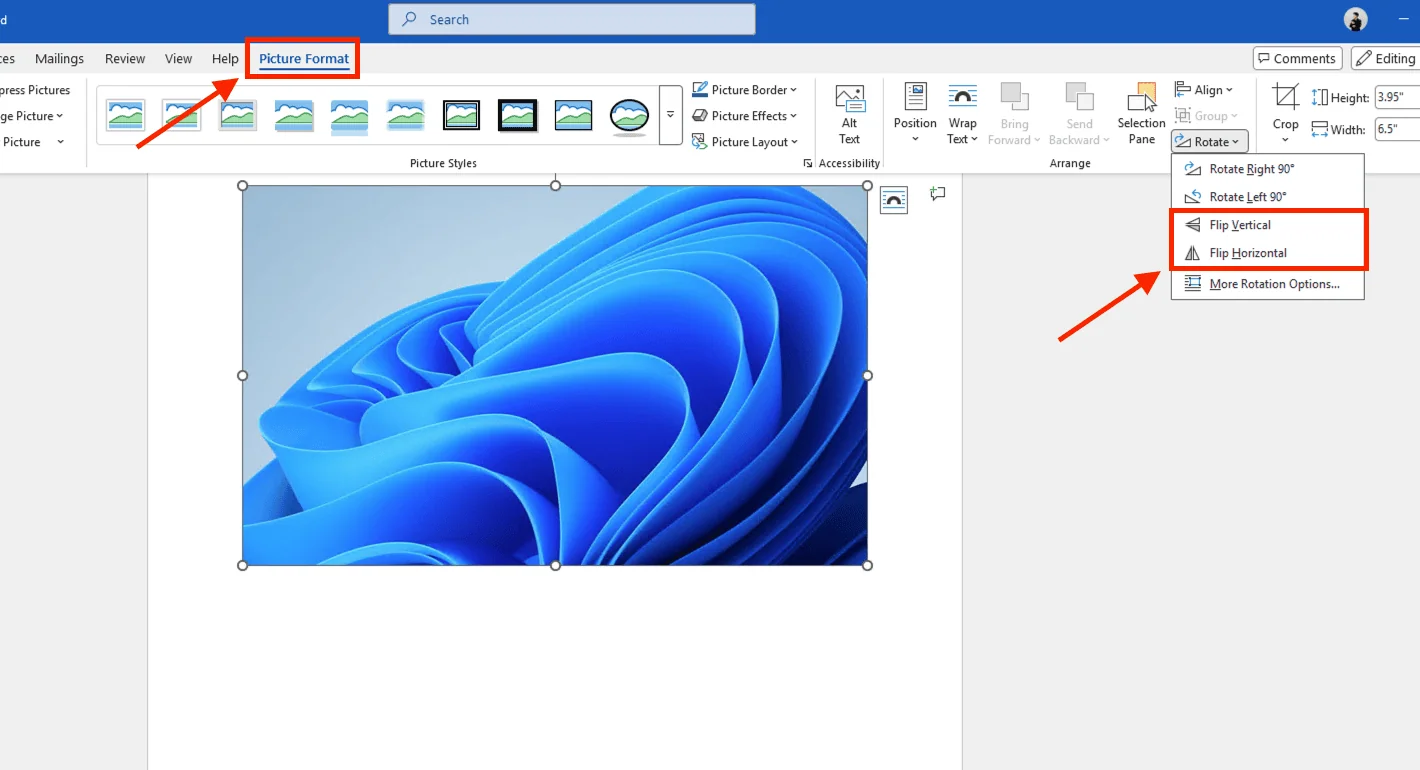Click the Comments button
Viewport: 1420px width, 770px height.
1297,57
